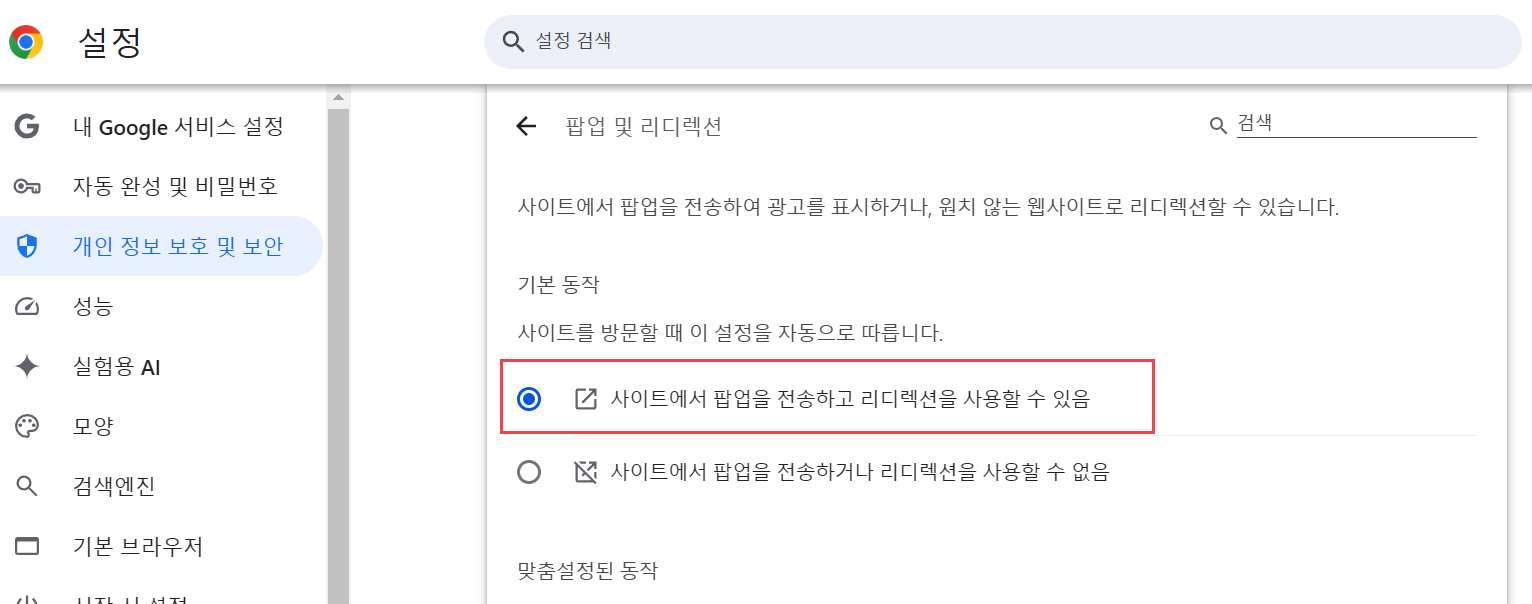
Task: Click the key icon for 자동 완성 및 비밀번호
Action: 27,186
